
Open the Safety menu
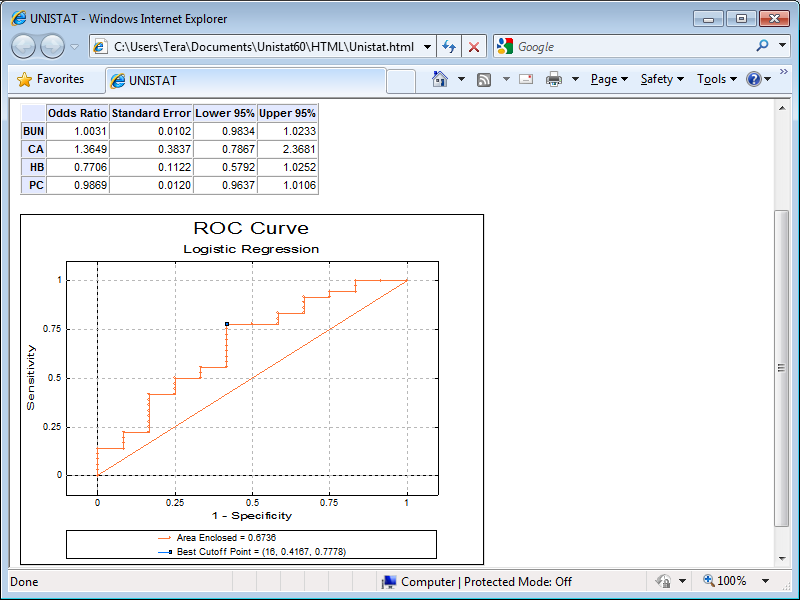tap(662, 79)
